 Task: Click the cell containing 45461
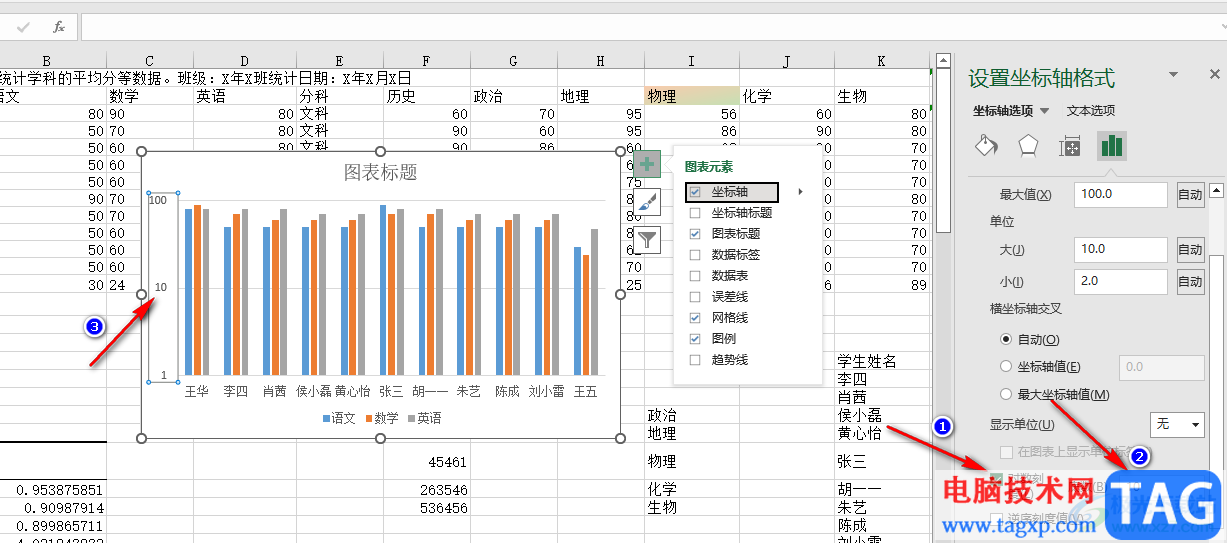(x=427, y=462)
